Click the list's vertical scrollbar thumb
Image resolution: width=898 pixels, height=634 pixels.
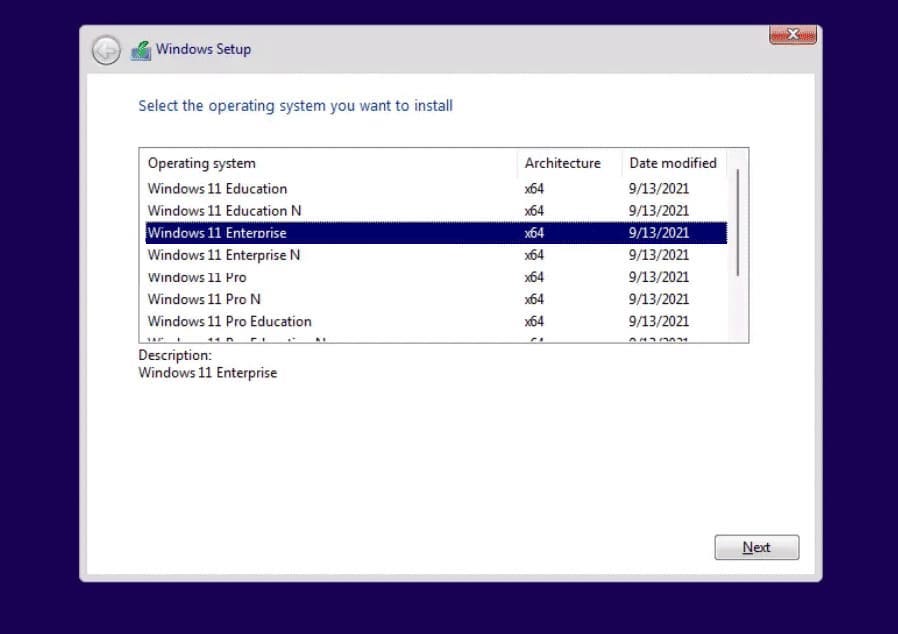[x=738, y=222]
